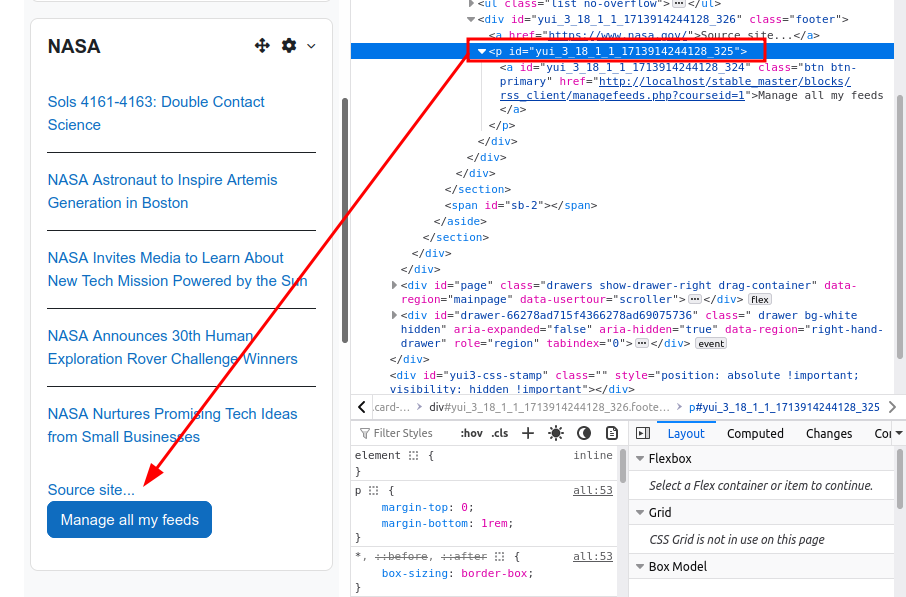Toggle dark color scheme simulation icon
The height and width of the screenshot is (597, 906).
(584, 433)
